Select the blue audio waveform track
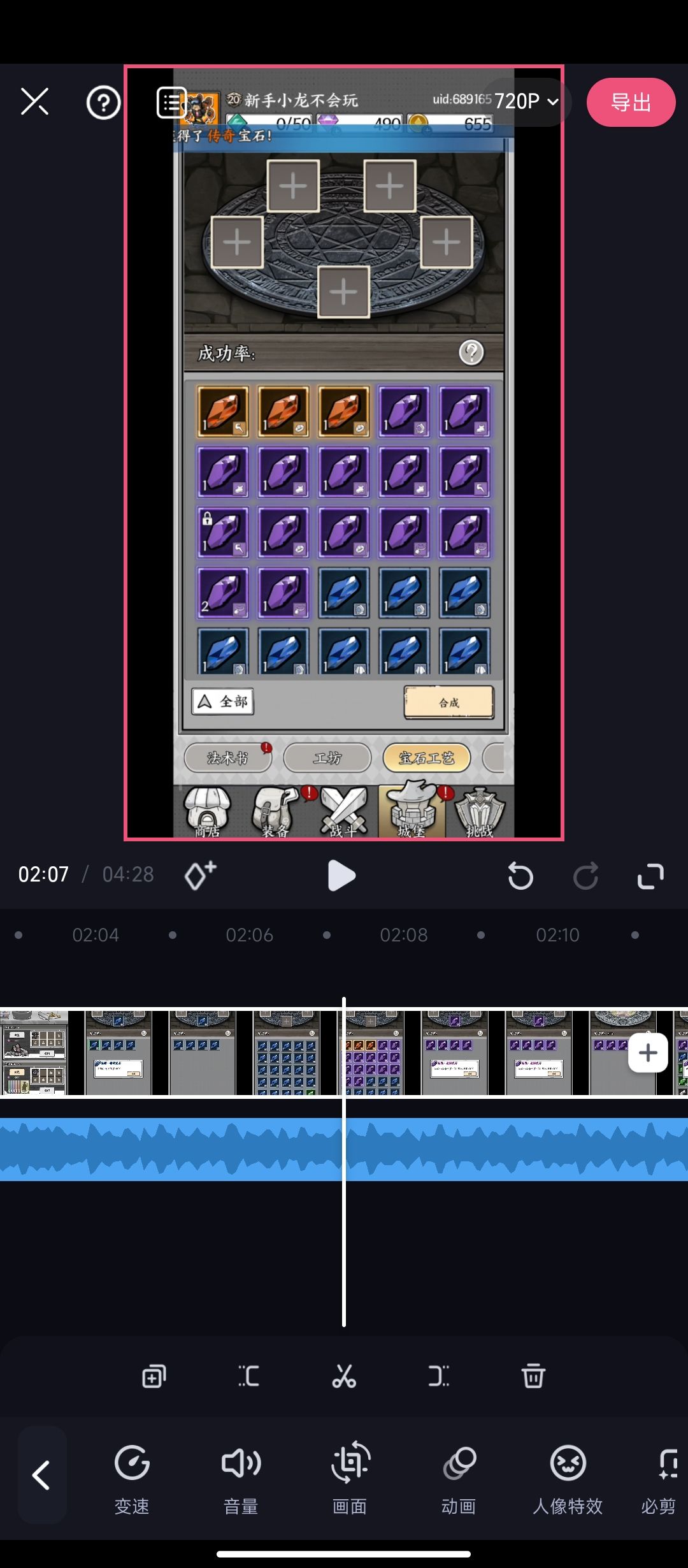688x1568 pixels. point(344,1149)
